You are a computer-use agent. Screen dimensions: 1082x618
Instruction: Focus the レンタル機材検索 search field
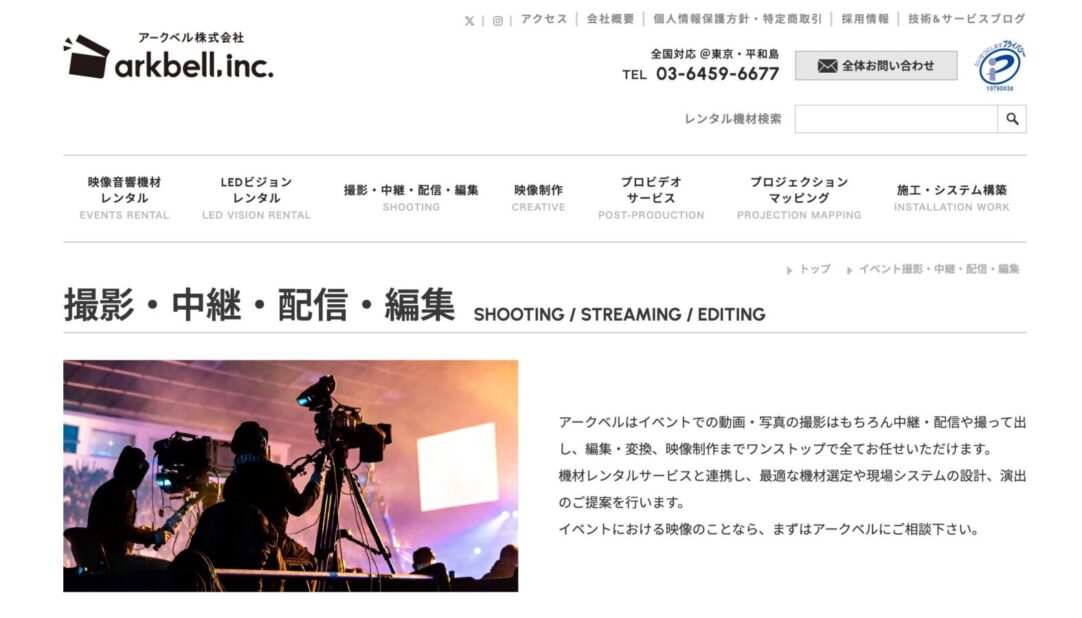[896, 119]
